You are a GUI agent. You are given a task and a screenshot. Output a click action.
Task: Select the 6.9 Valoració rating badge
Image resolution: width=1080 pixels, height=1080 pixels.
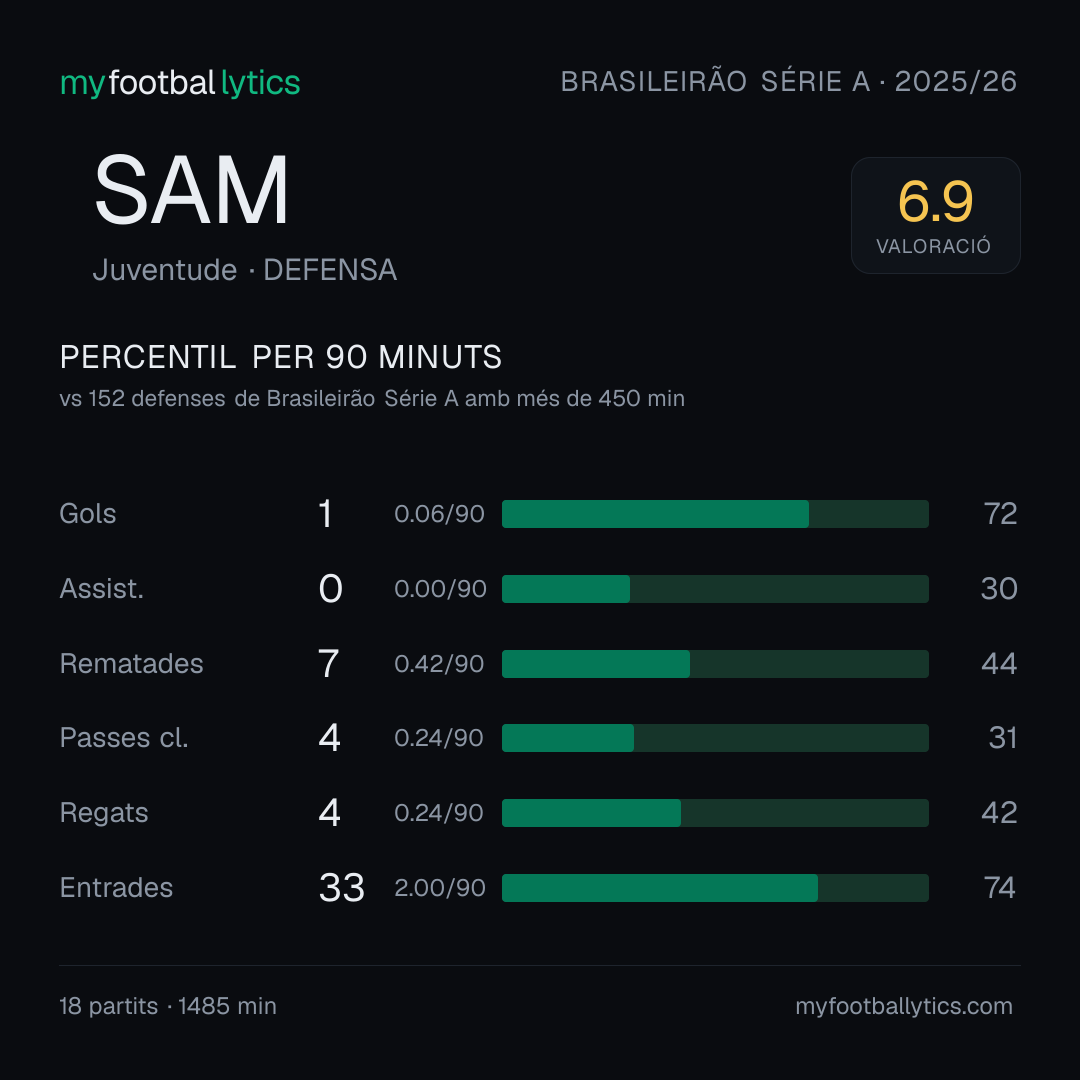935,216
